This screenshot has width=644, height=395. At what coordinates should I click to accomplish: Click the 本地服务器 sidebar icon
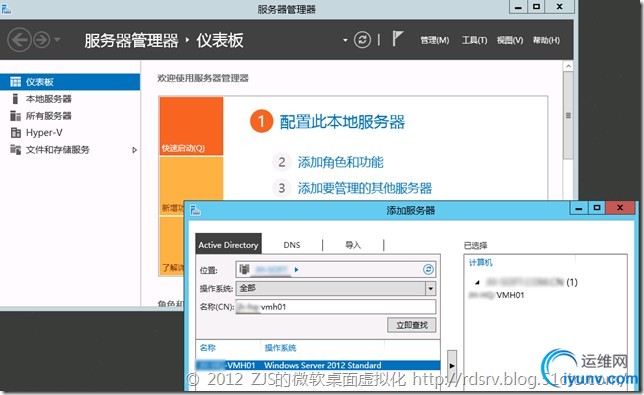15,99
